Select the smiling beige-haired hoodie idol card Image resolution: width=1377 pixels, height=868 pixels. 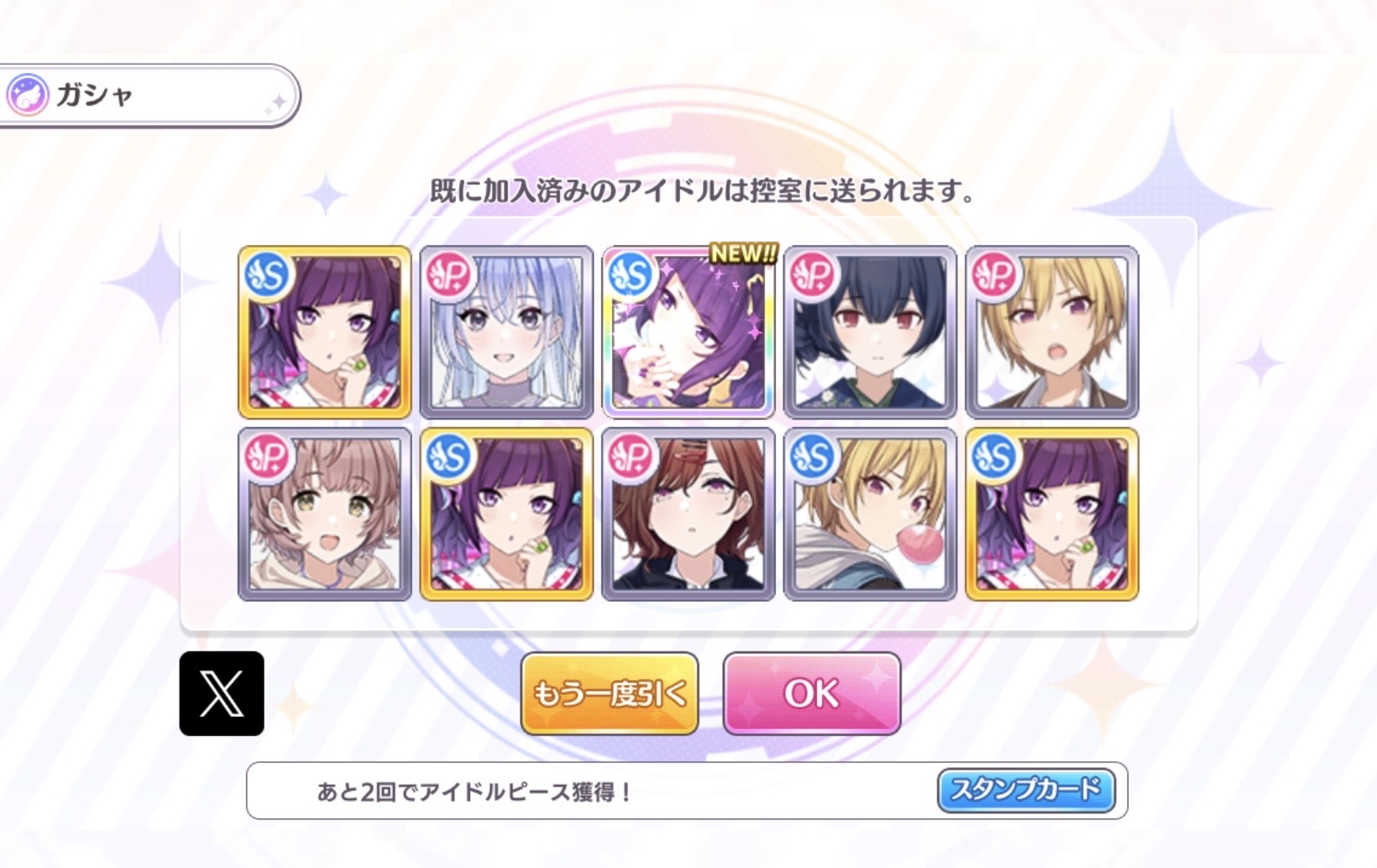tap(325, 515)
